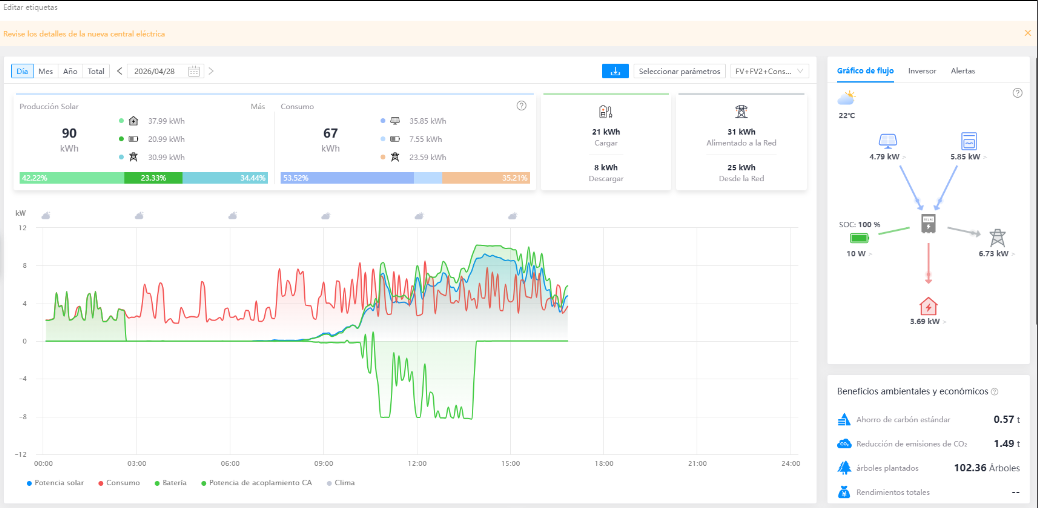Click the 31 kWh Alimentado a la Red value
This screenshot has width=1038, height=508.
point(741,131)
